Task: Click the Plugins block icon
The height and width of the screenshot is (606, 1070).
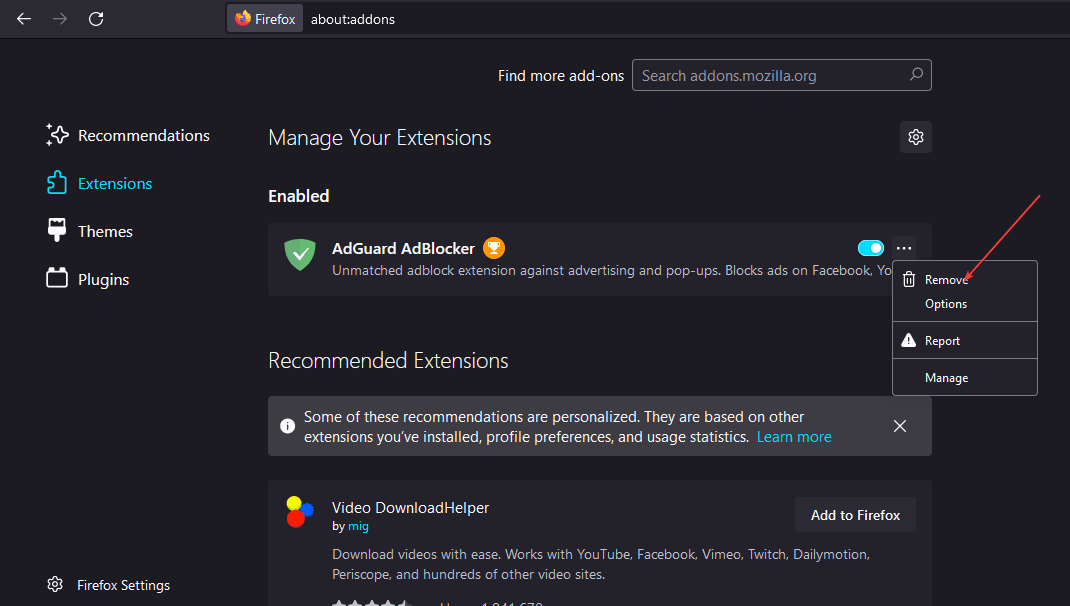Action: click(57, 278)
